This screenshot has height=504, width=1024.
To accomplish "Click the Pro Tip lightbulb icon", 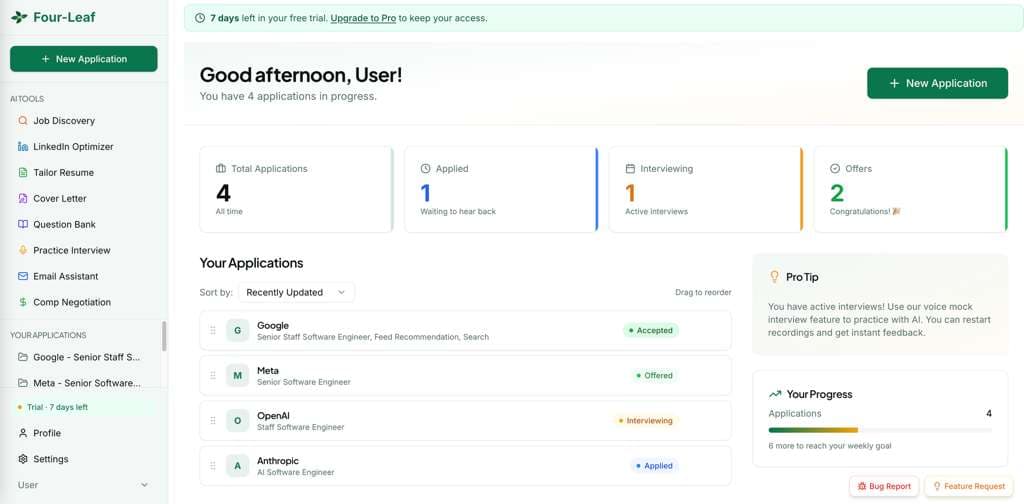I will tap(775, 277).
